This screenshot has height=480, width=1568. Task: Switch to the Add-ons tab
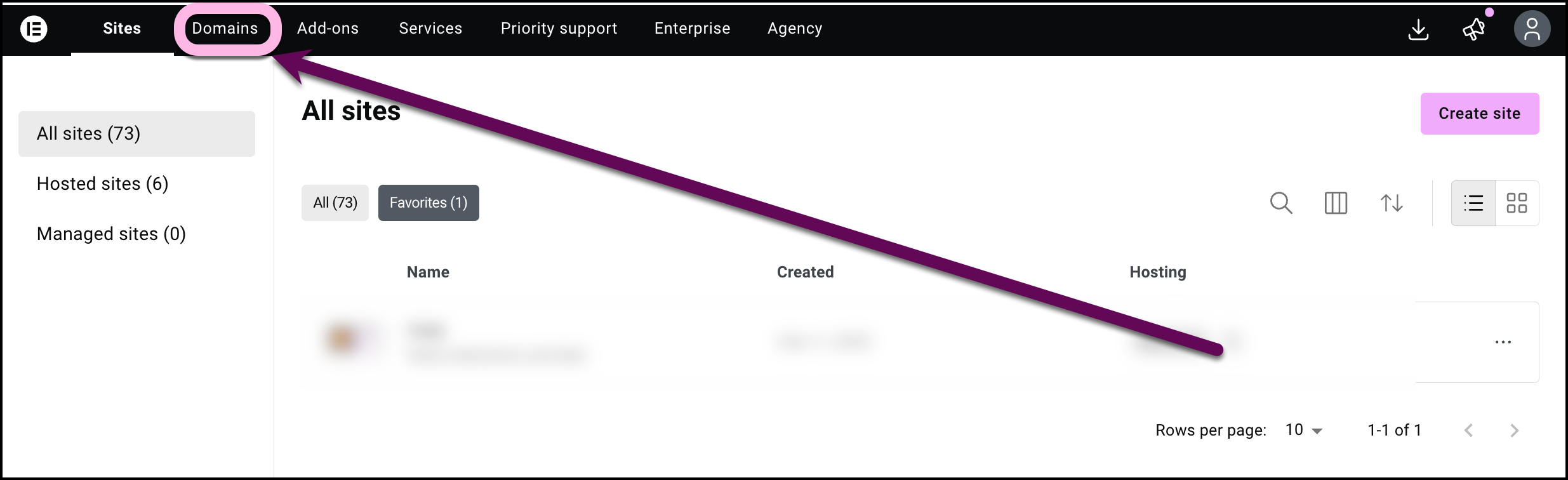coord(328,28)
